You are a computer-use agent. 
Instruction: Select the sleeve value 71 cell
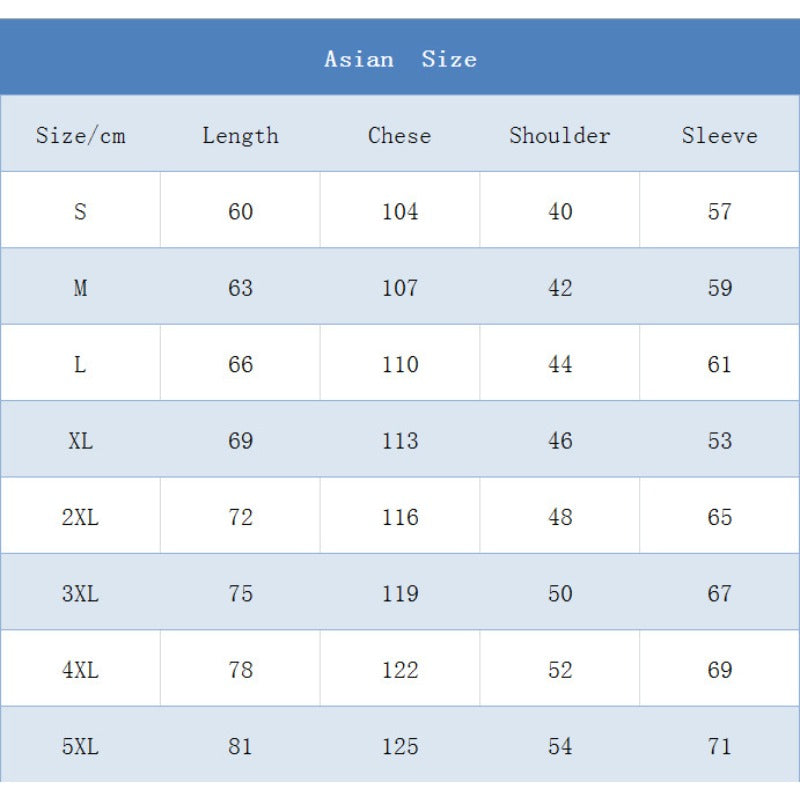point(720,746)
